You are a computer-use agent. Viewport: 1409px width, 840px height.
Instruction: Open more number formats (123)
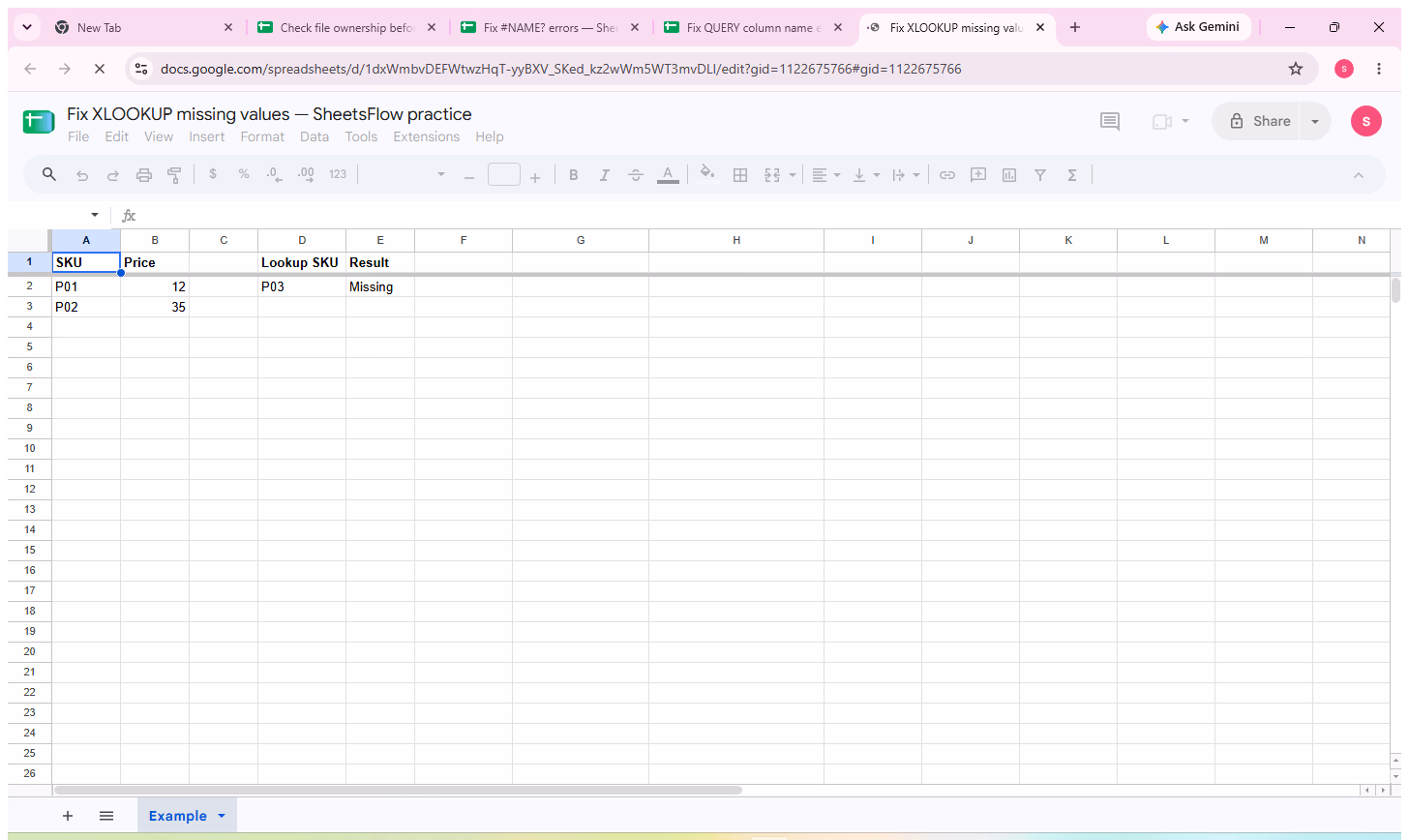tap(338, 175)
